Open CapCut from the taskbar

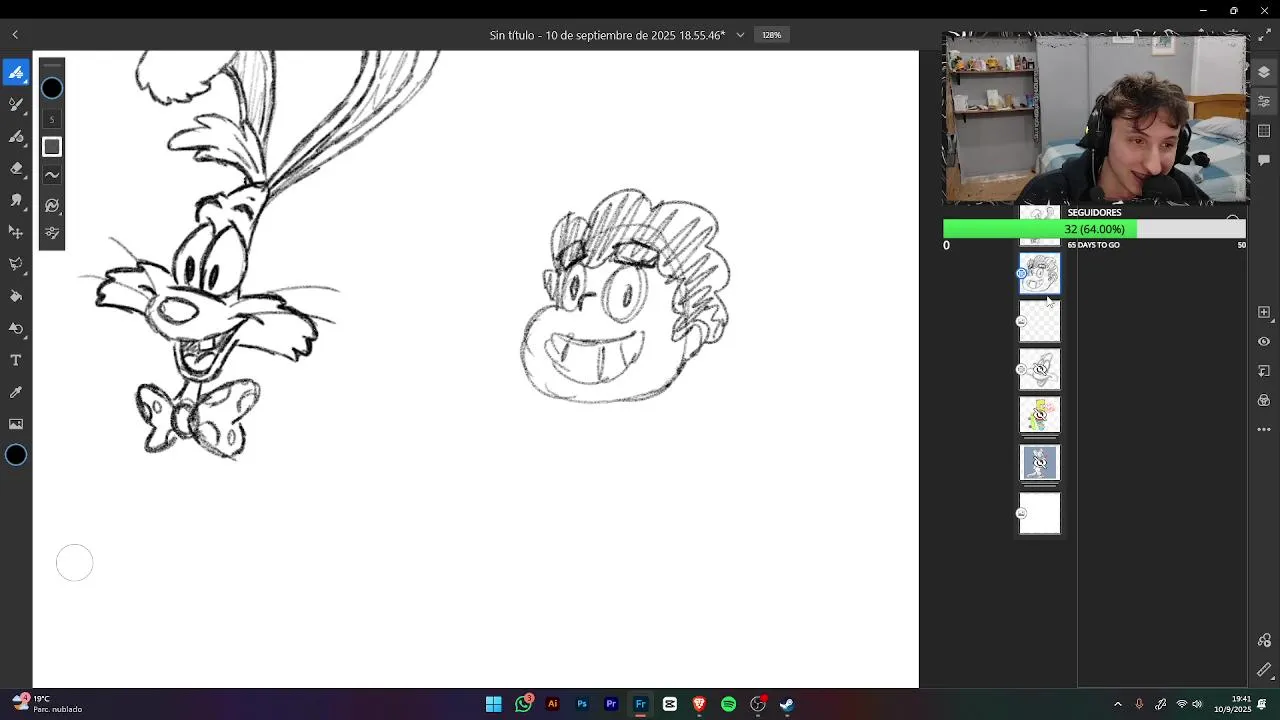(670, 704)
